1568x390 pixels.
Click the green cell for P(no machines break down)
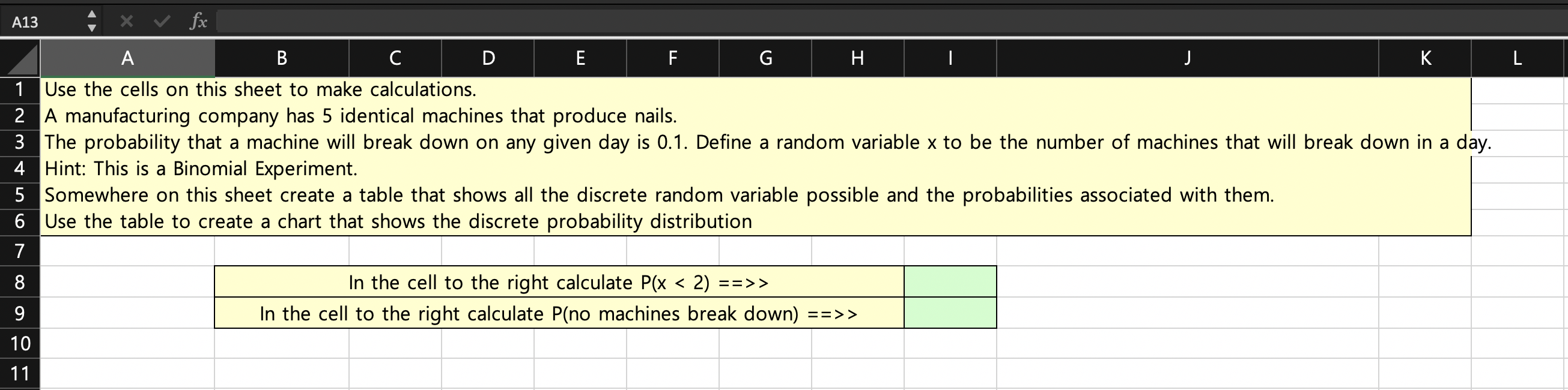tap(950, 313)
